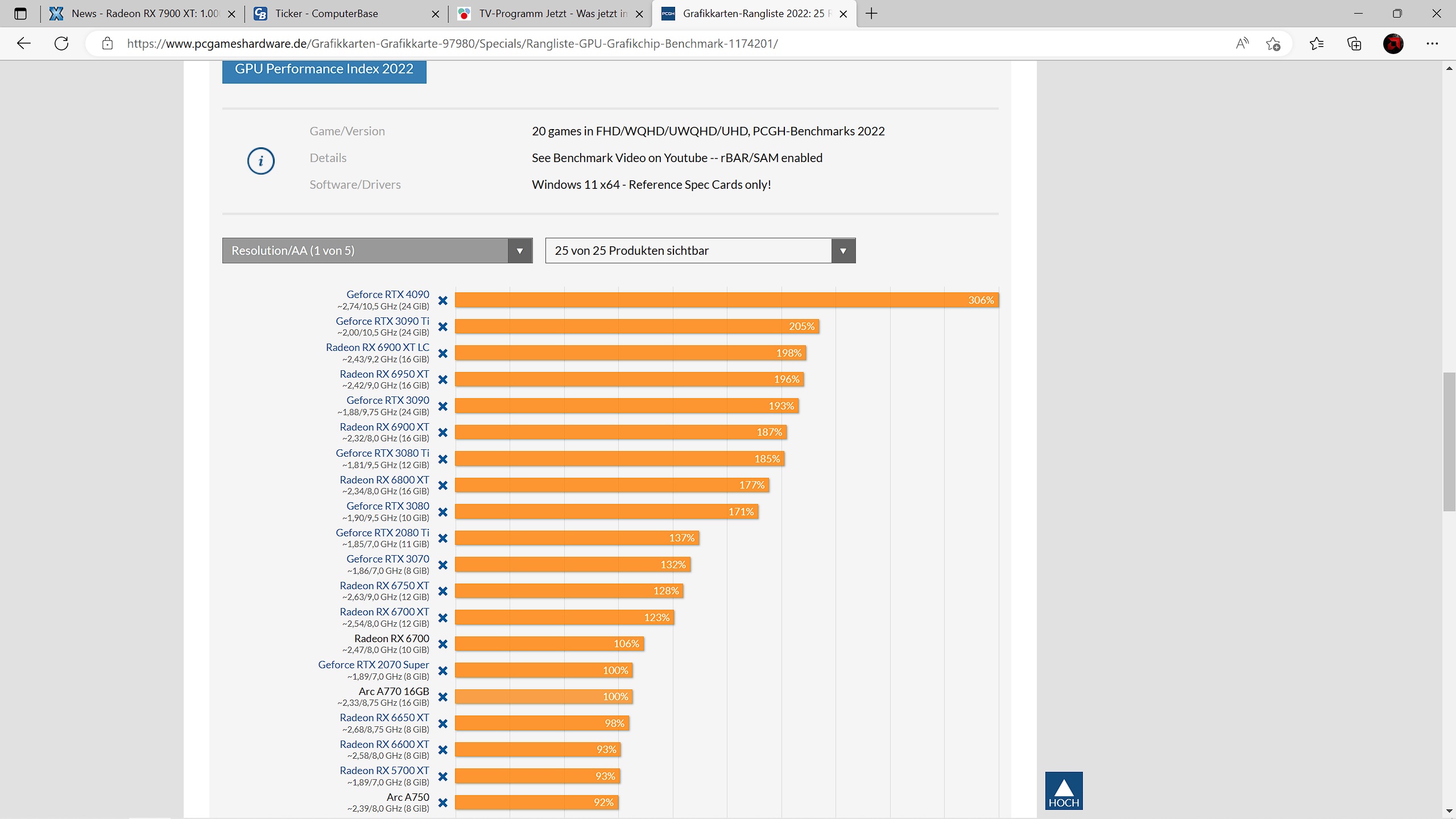
Task: Open the browser settings ellipsis menu
Action: [1432, 43]
